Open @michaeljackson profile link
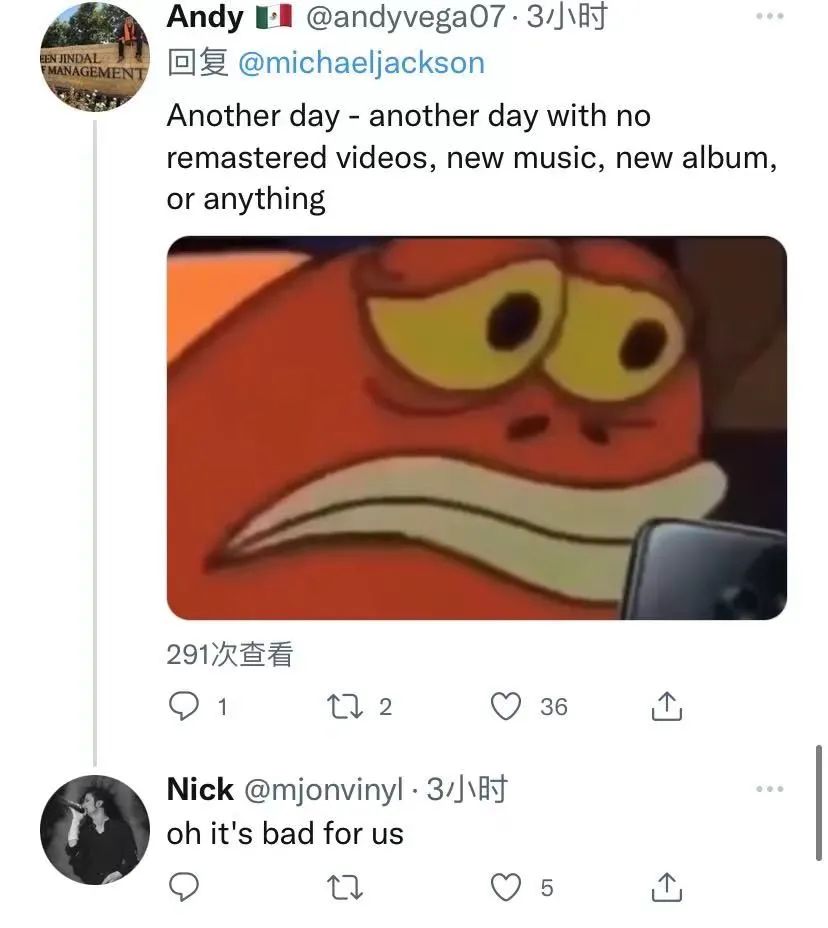The image size is (828, 928). pyautogui.click(x=361, y=63)
